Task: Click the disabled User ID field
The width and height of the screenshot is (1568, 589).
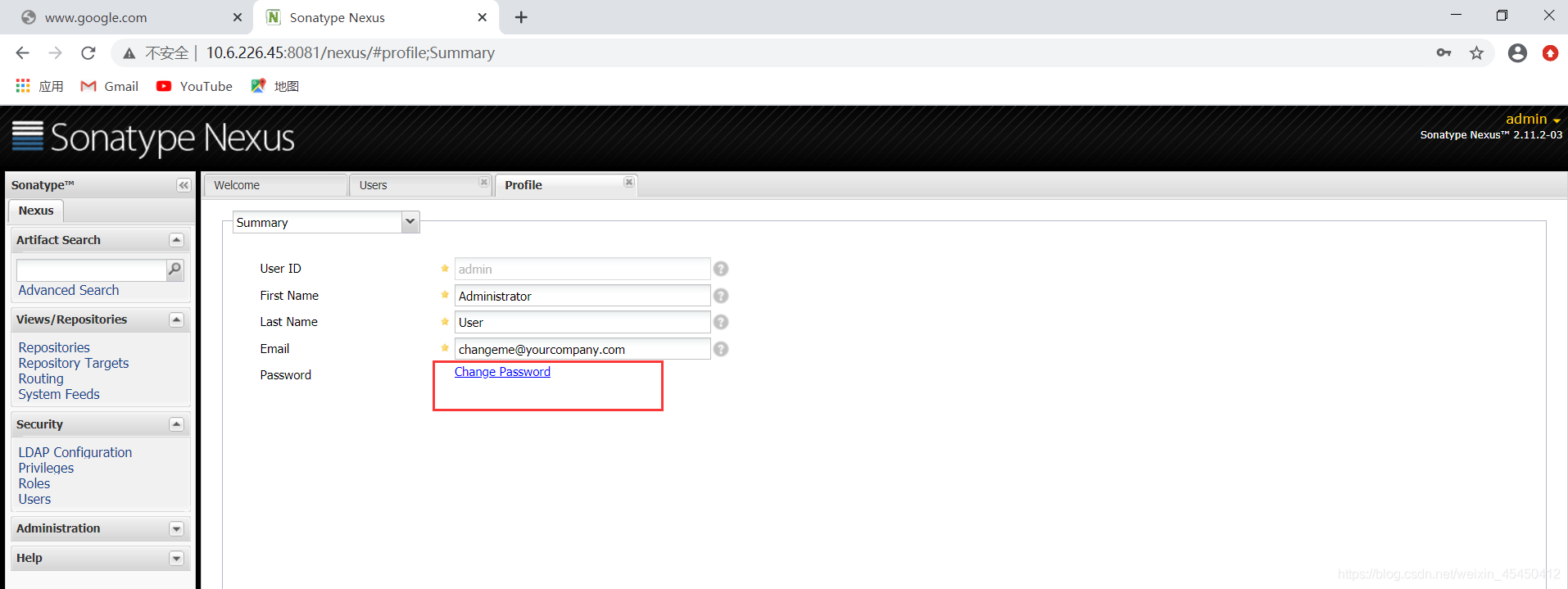Action: pyautogui.click(x=582, y=269)
